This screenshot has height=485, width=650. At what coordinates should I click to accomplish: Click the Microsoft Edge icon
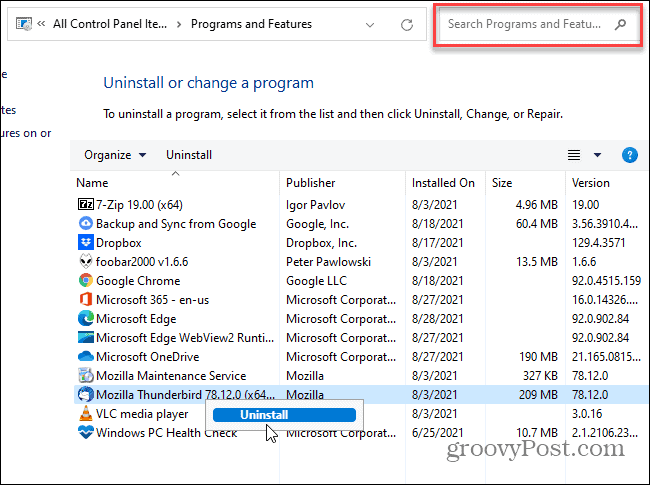[86, 318]
